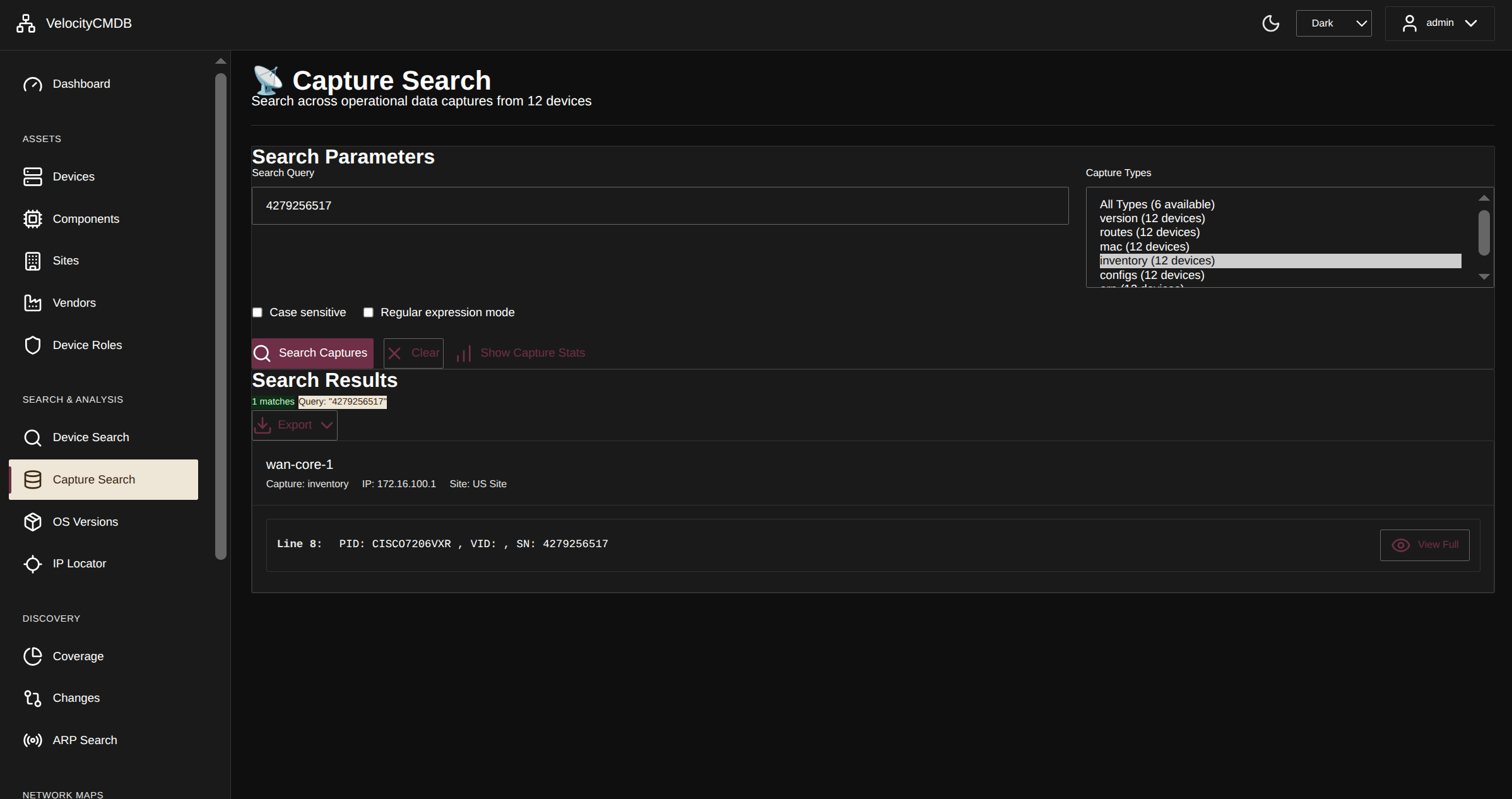Open the Vendors section

[103, 303]
